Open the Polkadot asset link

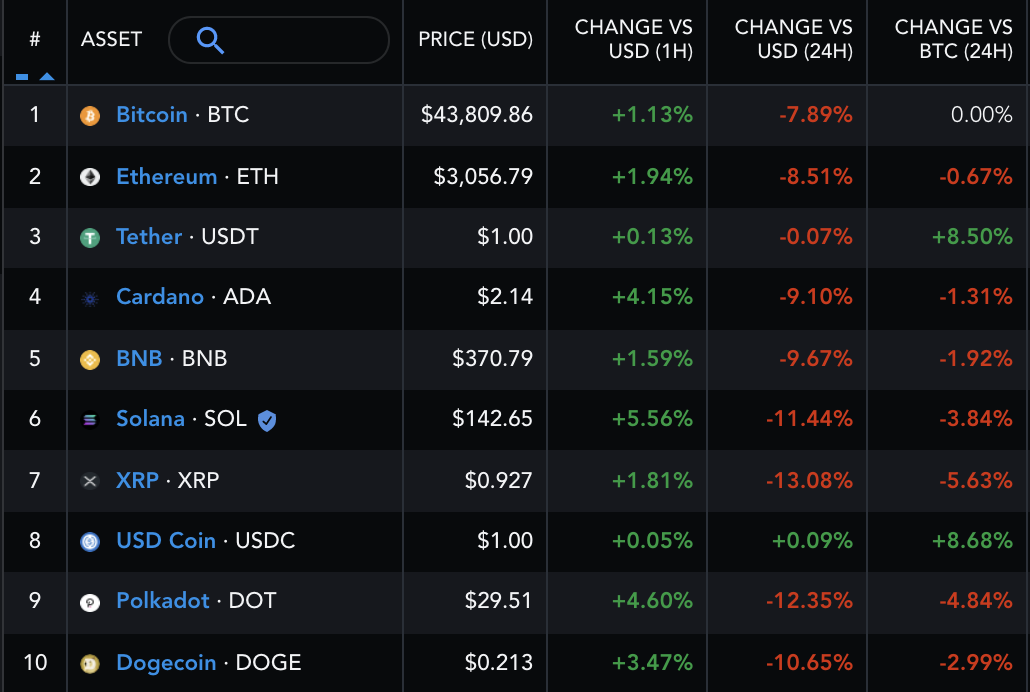coord(163,601)
